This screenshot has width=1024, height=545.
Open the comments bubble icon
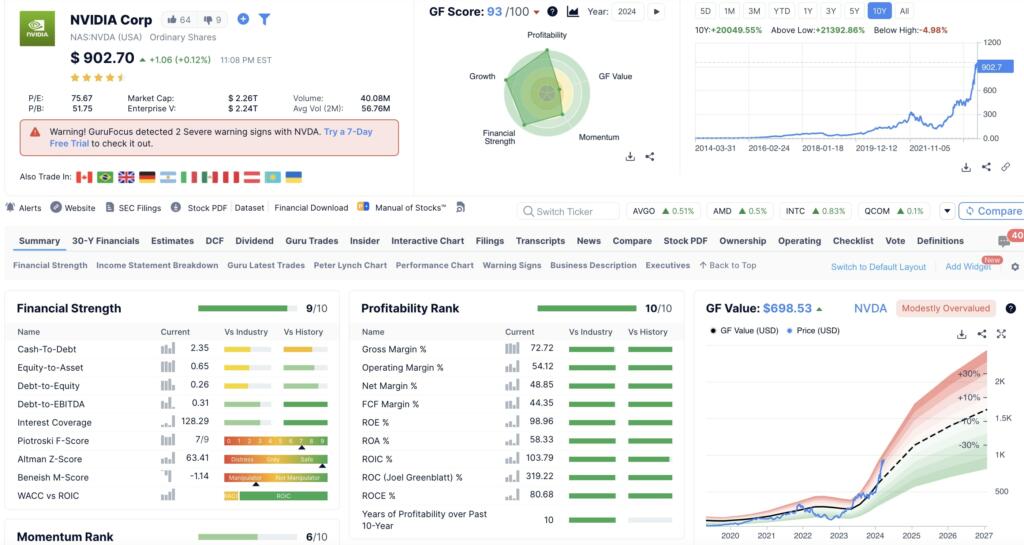[1003, 241]
